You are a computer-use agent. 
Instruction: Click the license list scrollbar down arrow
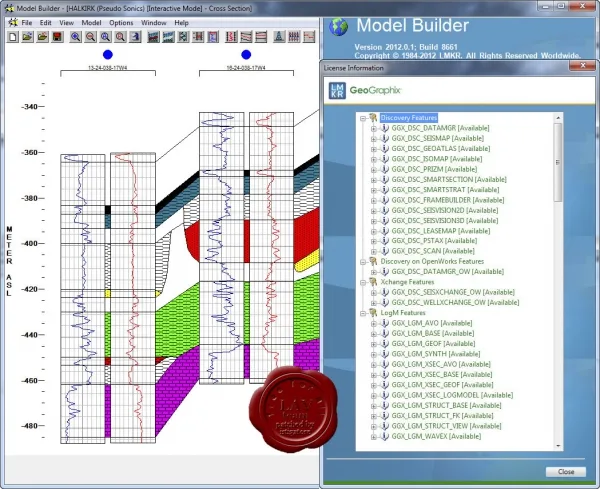pyautogui.click(x=558, y=445)
